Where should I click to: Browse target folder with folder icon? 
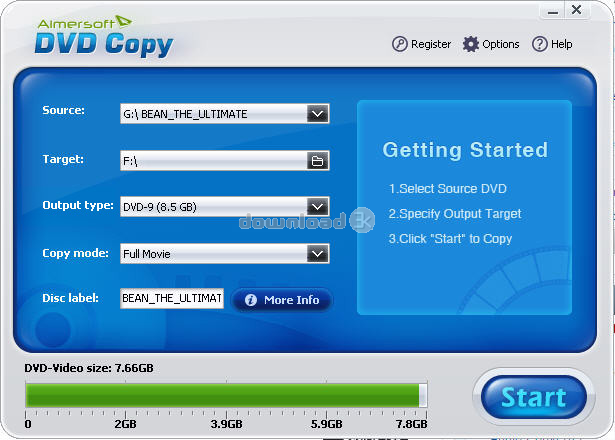(x=317, y=161)
